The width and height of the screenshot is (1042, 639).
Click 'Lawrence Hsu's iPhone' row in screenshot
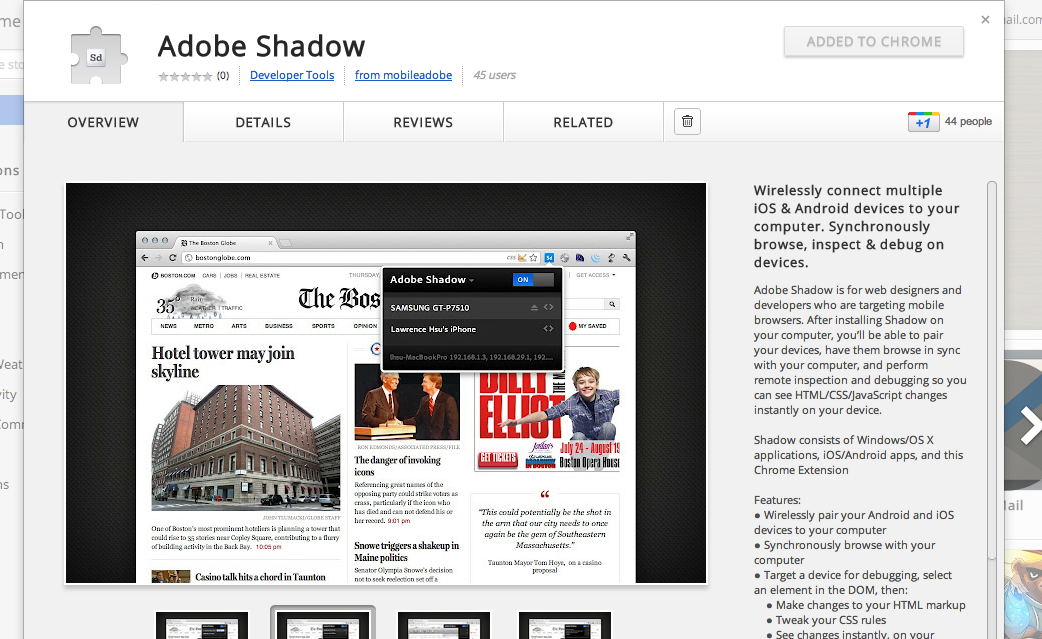point(472,329)
